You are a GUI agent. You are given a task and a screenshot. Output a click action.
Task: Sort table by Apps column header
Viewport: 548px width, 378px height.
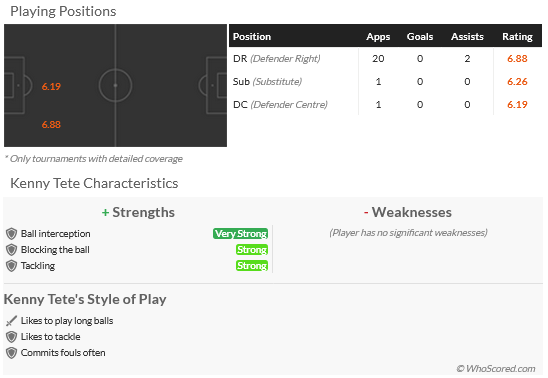pyautogui.click(x=378, y=37)
